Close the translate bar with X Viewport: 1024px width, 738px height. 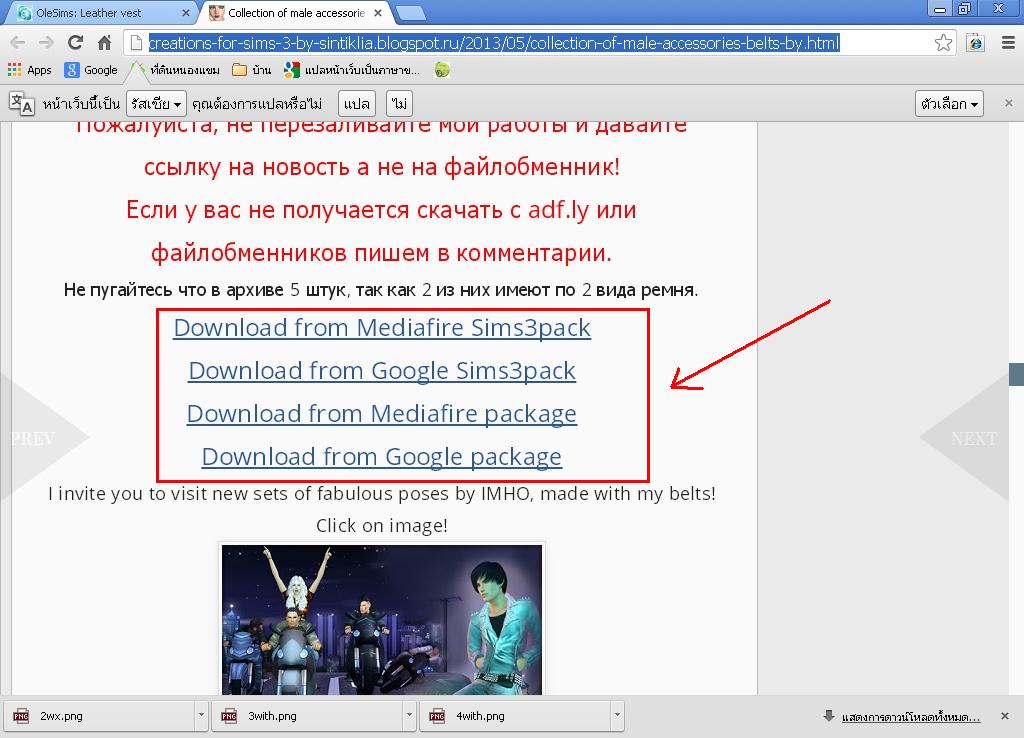click(x=1008, y=103)
